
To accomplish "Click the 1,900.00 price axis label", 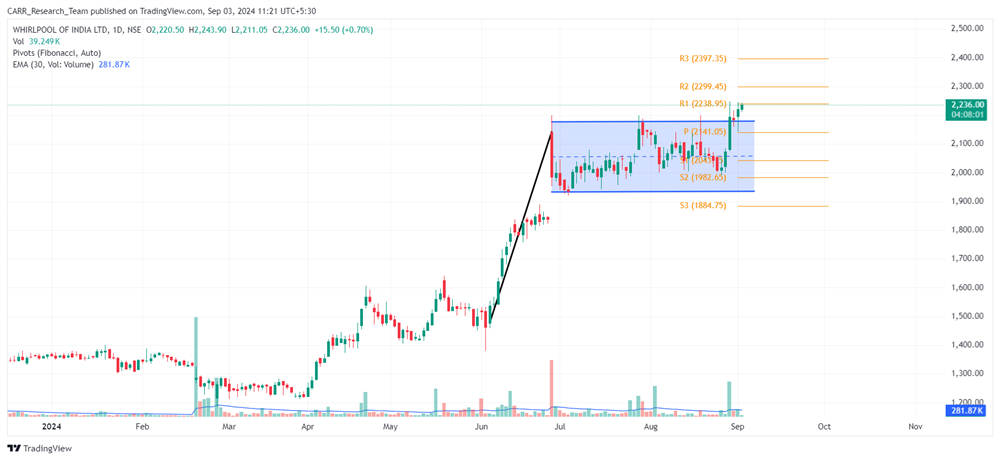I will 969,201.
